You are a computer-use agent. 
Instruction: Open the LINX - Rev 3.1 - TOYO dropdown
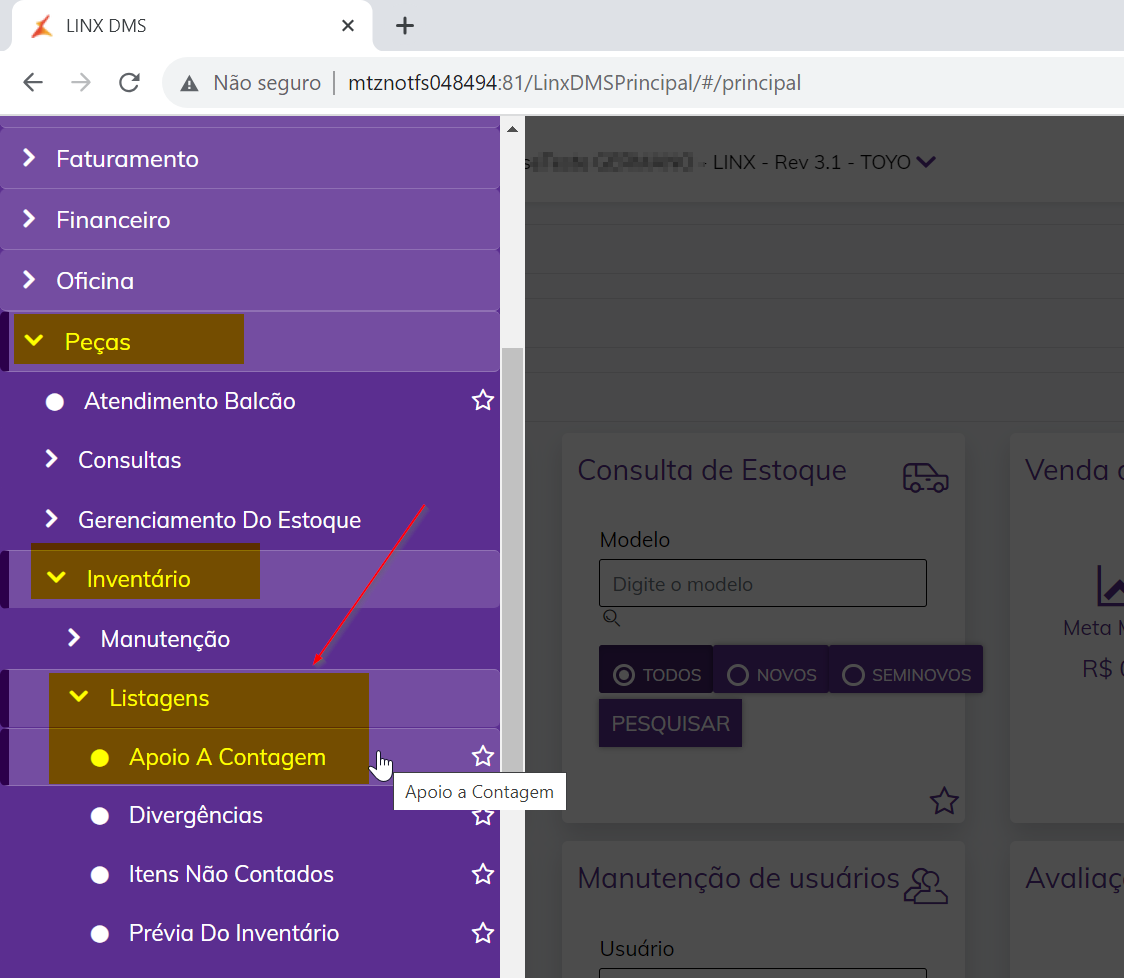(824, 162)
